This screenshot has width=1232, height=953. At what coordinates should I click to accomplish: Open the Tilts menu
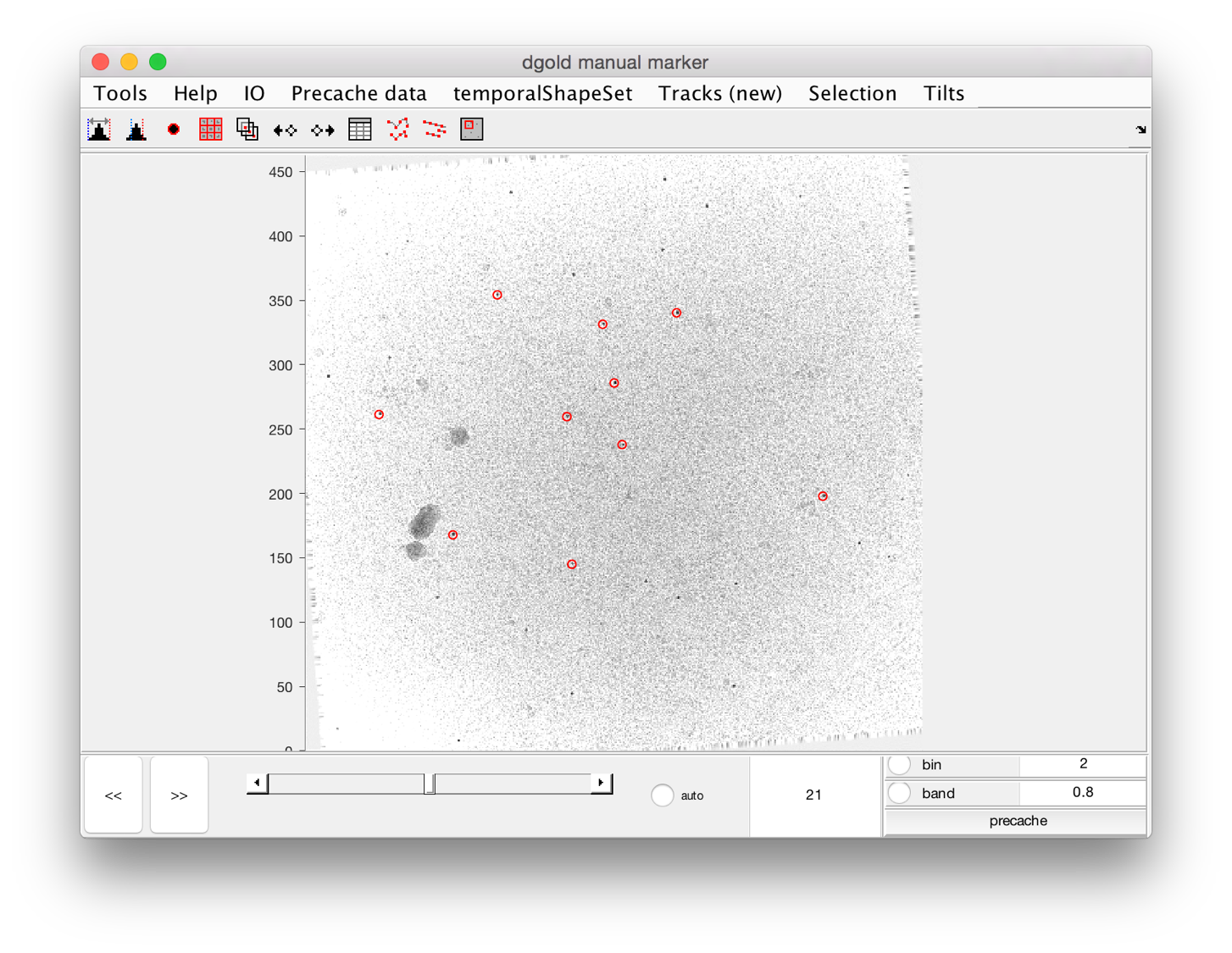[944, 93]
